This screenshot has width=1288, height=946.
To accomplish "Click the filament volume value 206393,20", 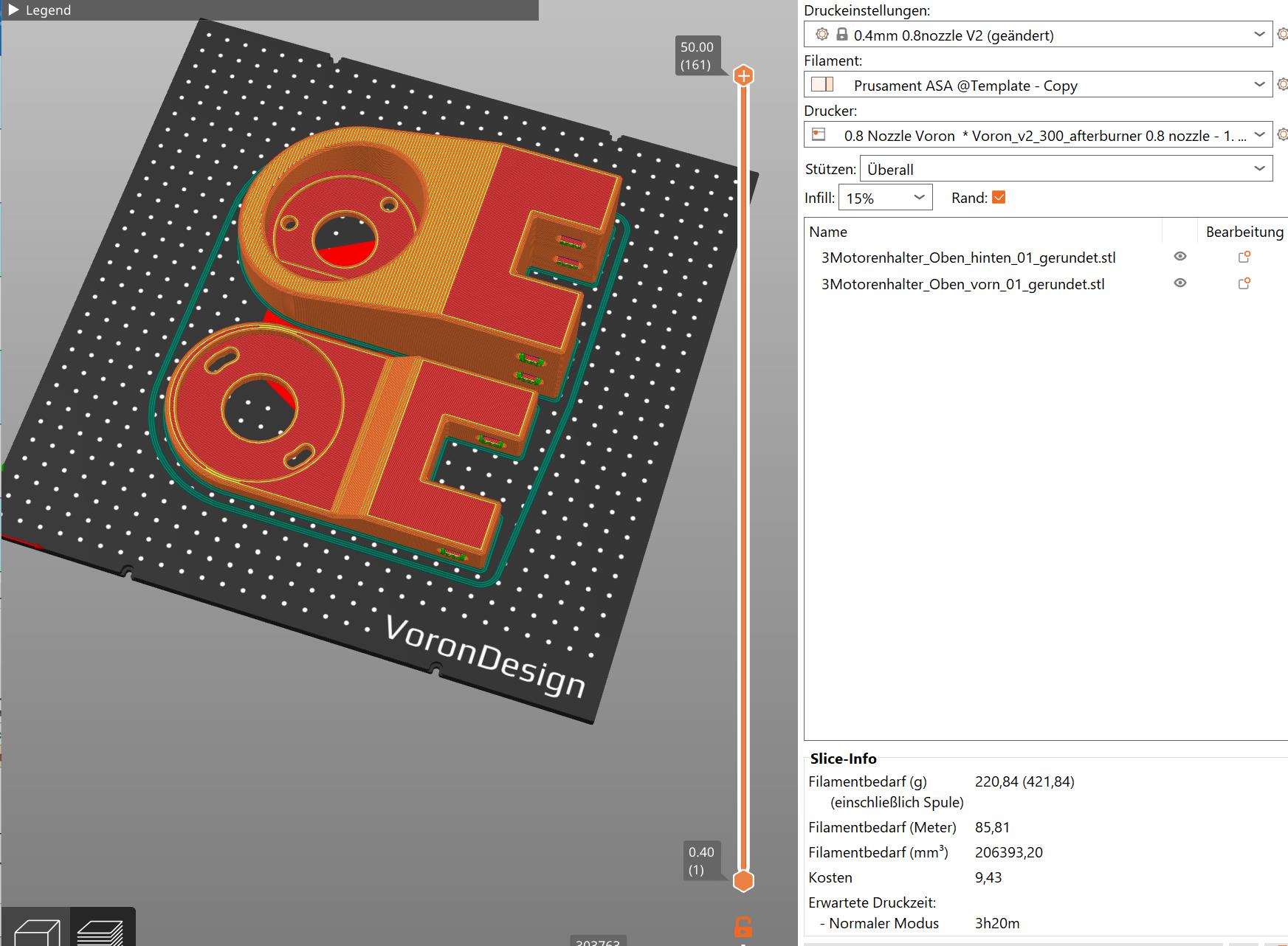I will click(x=1009, y=852).
